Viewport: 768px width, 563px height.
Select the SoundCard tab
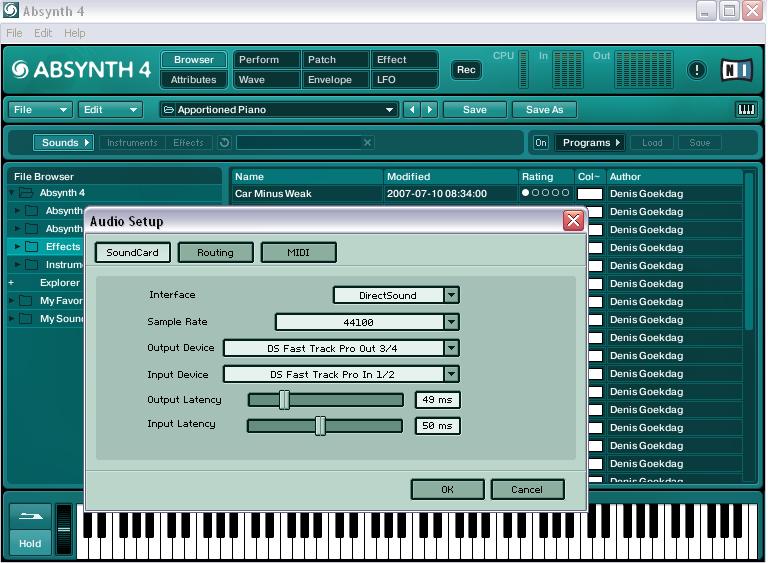(133, 252)
